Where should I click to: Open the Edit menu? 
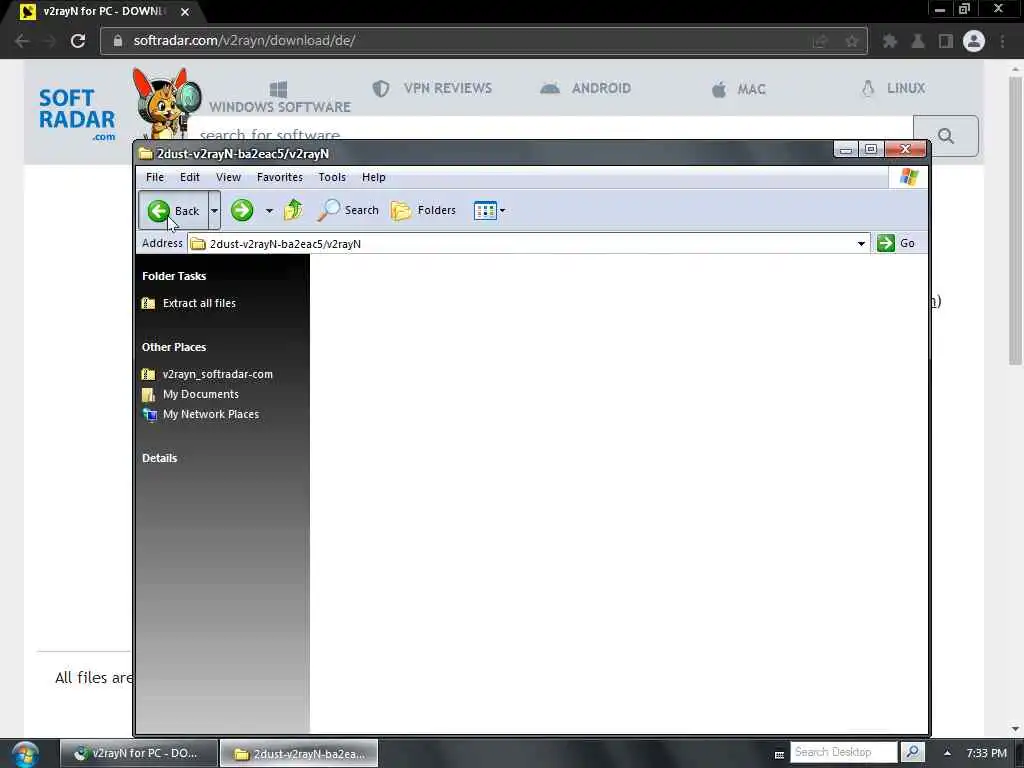tap(189, 177)
